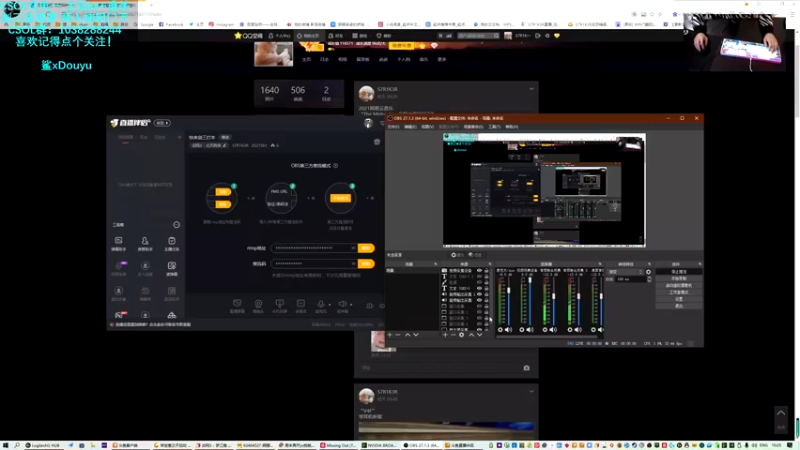The image size is (800, 450).
Task: Expand speaker options arrow in 直播伴侣 toolbar
Action: click(351, 305)
